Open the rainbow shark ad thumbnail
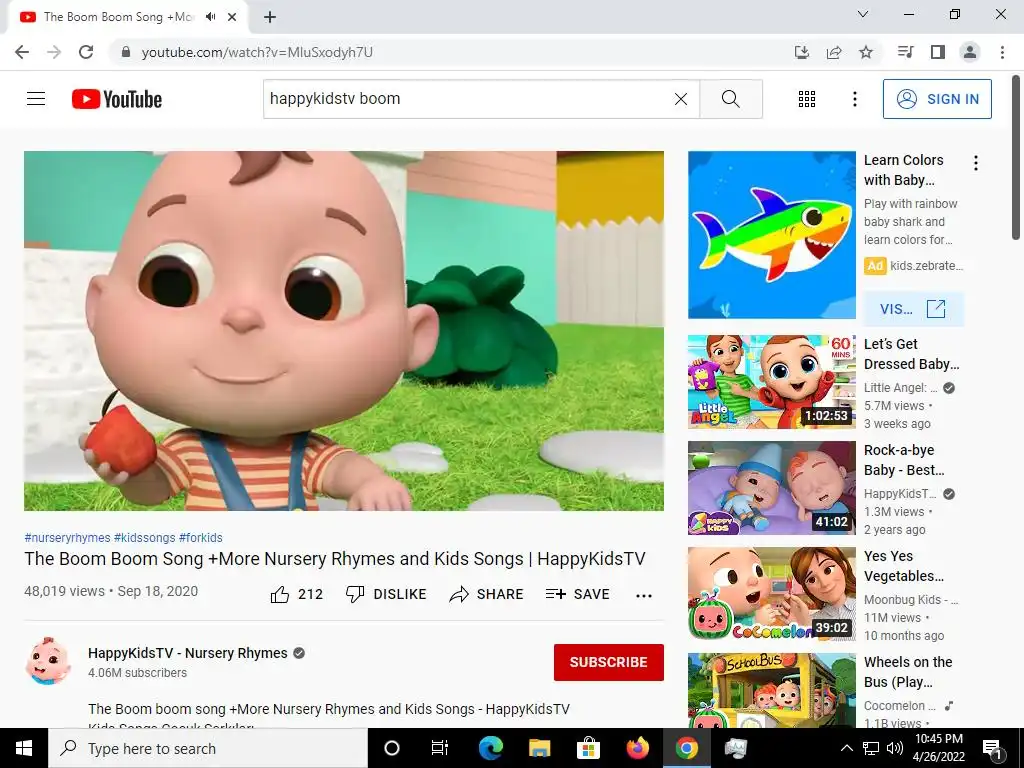 point(771,235)
